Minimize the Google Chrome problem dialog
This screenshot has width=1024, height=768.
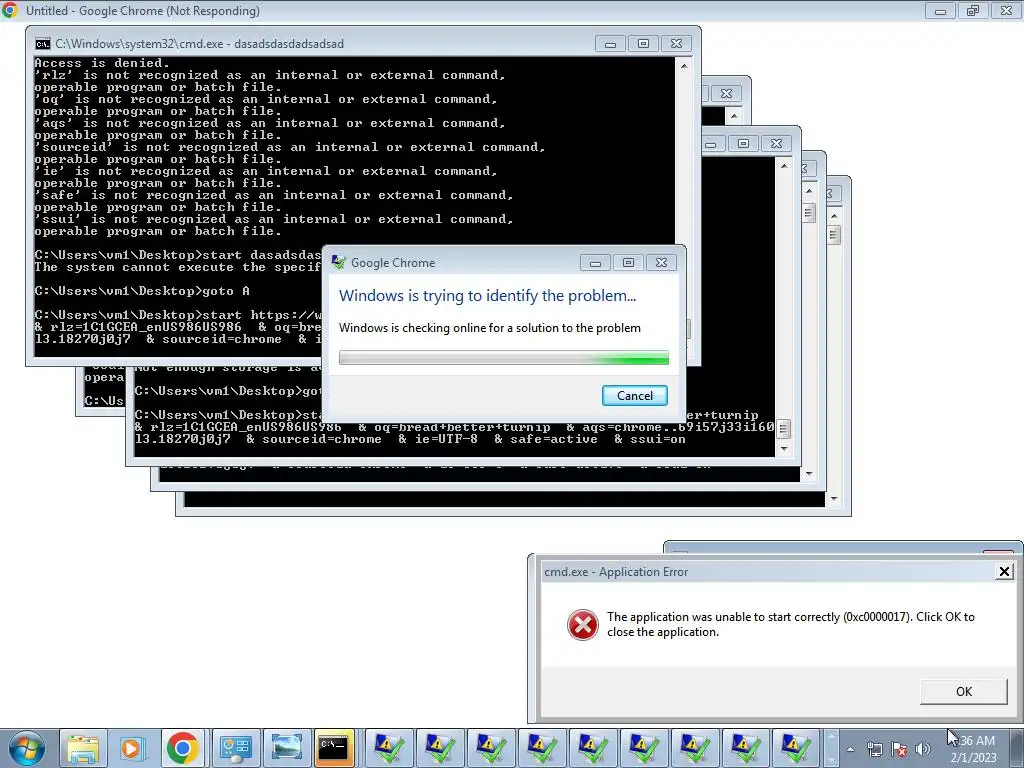pos(595,263)
